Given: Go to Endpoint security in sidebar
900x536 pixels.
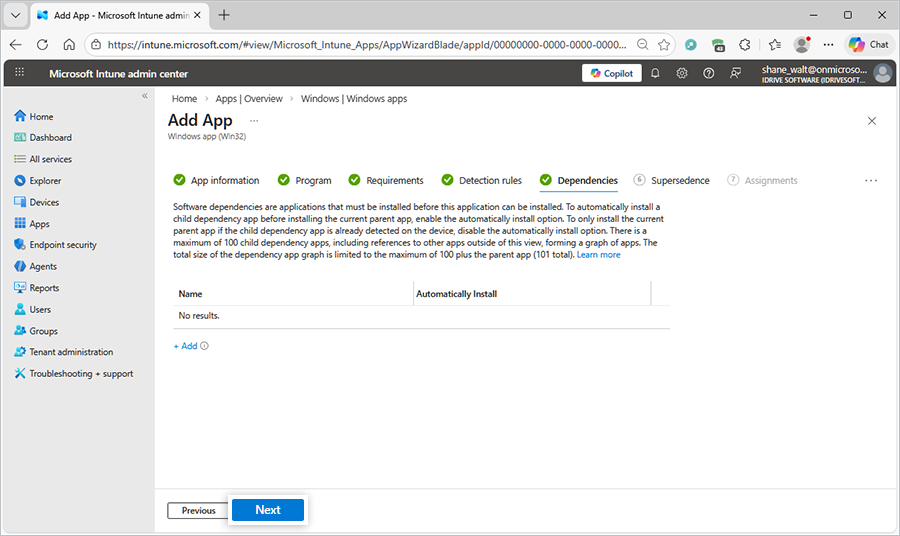Looking at the screenshot, I should [62, 245].
